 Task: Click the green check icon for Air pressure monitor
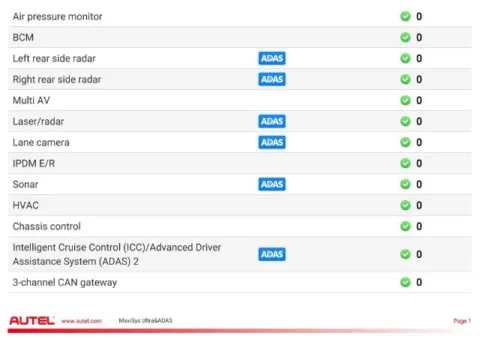405,16
